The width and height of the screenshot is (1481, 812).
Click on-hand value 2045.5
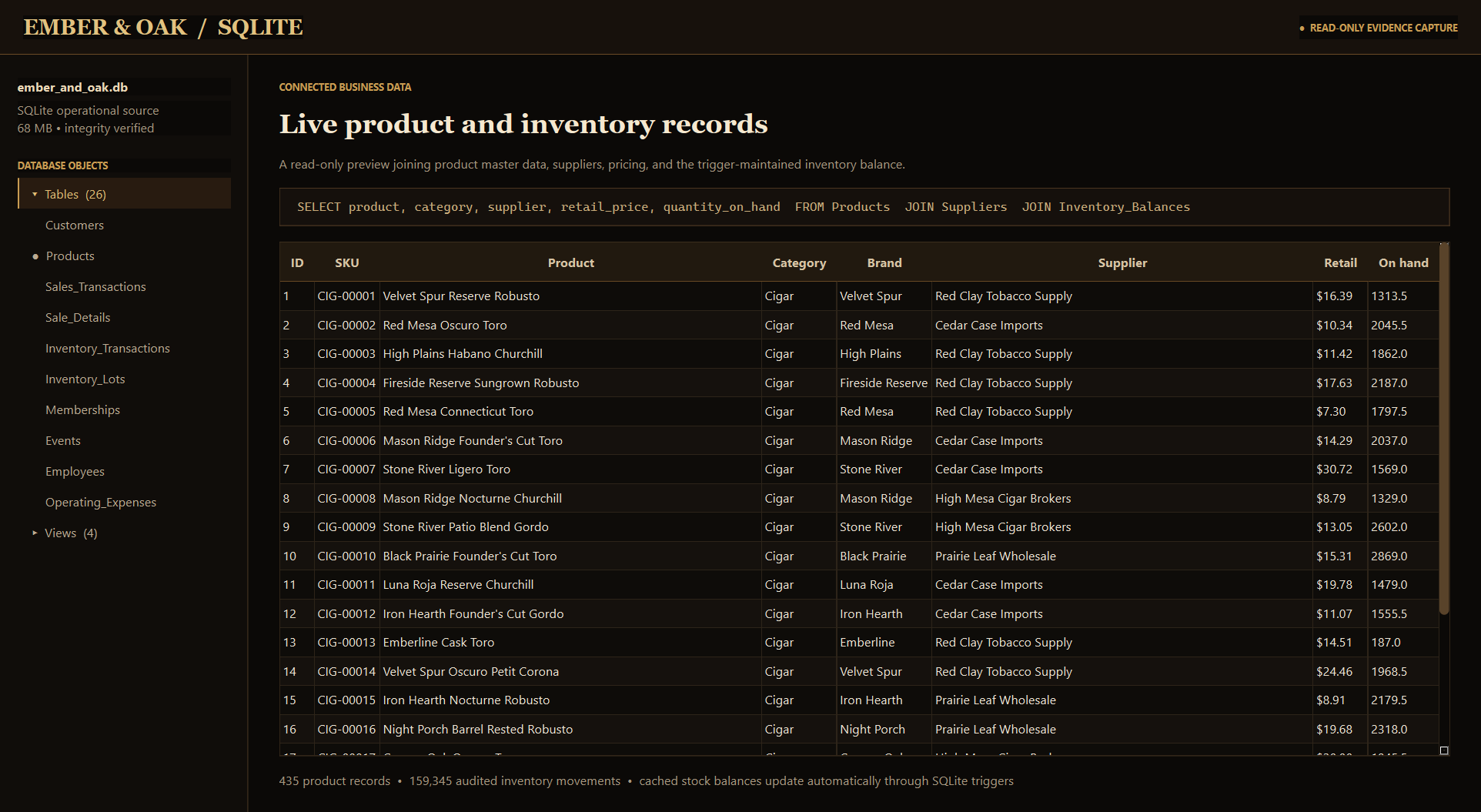coord(1403,326)
